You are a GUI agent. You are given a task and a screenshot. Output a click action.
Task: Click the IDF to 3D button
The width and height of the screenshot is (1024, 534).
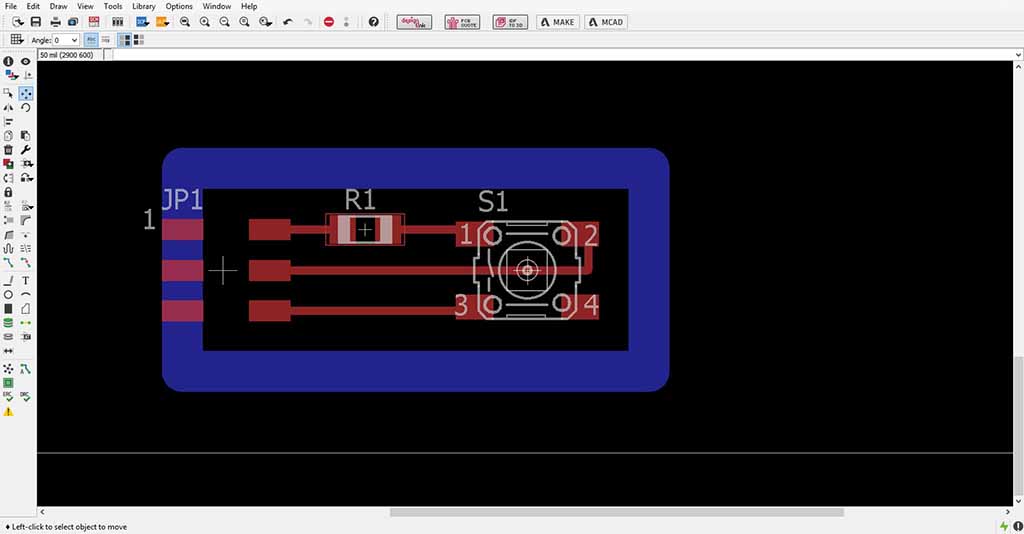click(510, 22)
